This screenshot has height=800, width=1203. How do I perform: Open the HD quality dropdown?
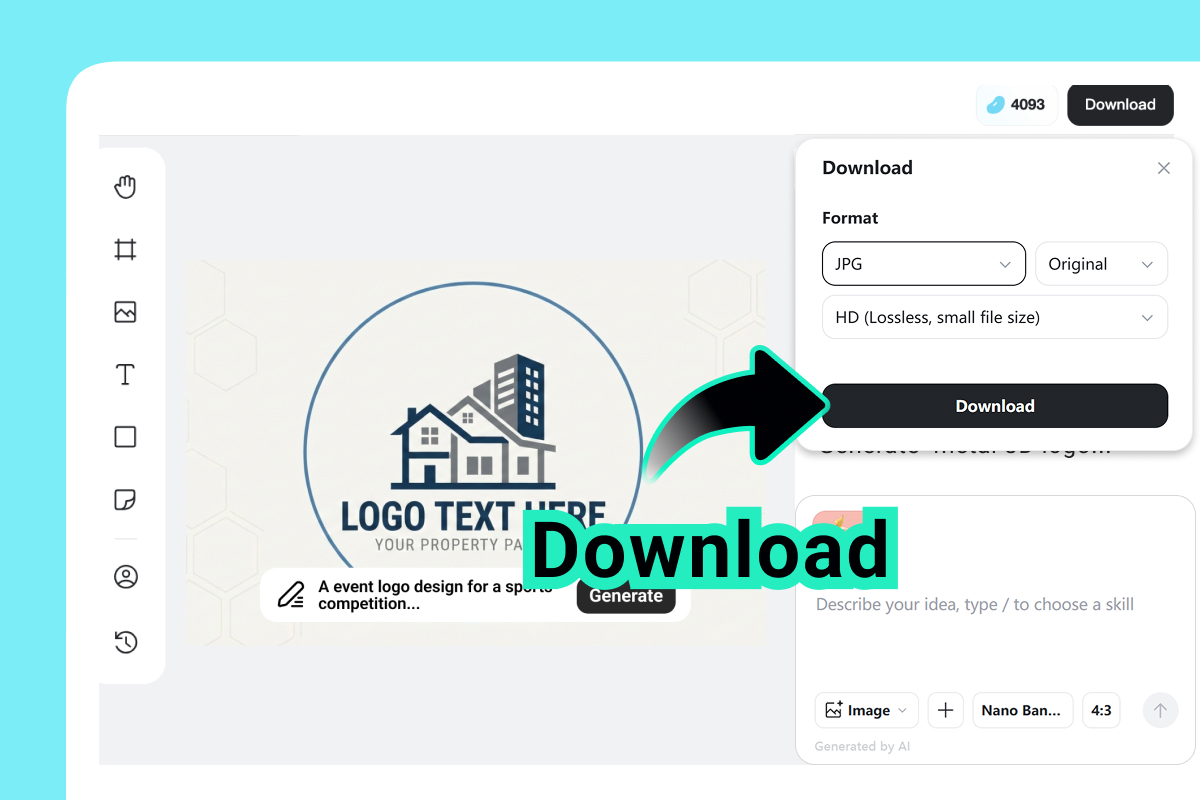994,317
